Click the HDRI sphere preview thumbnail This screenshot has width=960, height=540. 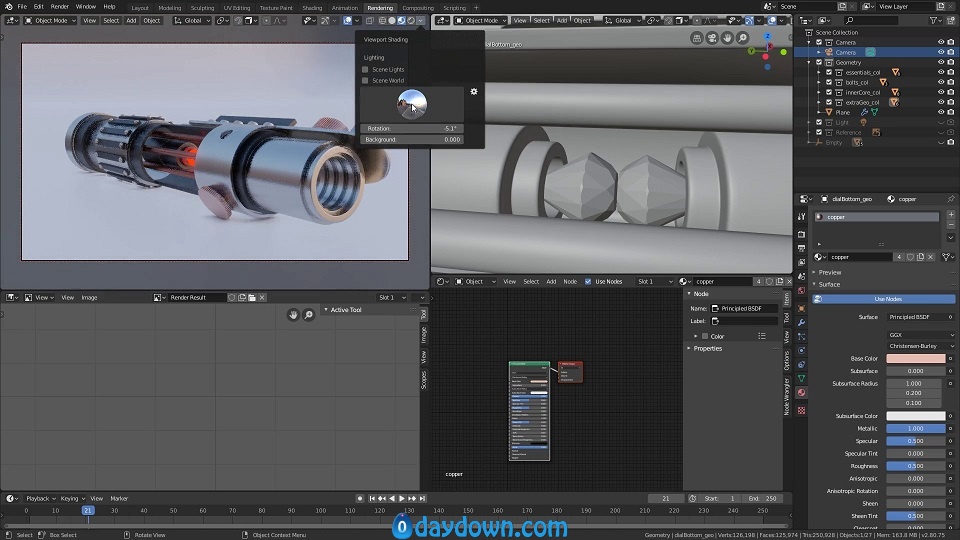[x=411, y=104]
